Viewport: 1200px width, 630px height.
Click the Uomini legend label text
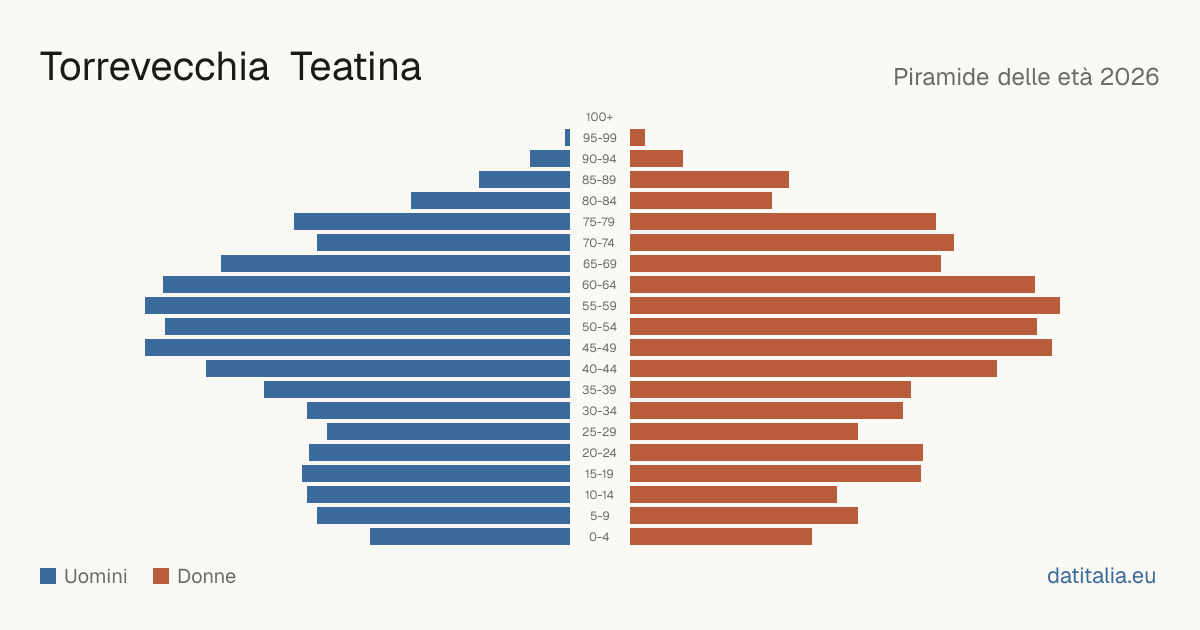pyautogui.click(x=96, y=576)
